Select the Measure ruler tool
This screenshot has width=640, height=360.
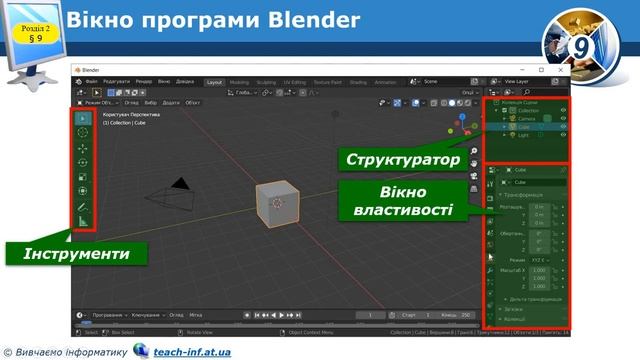[83, 221]
